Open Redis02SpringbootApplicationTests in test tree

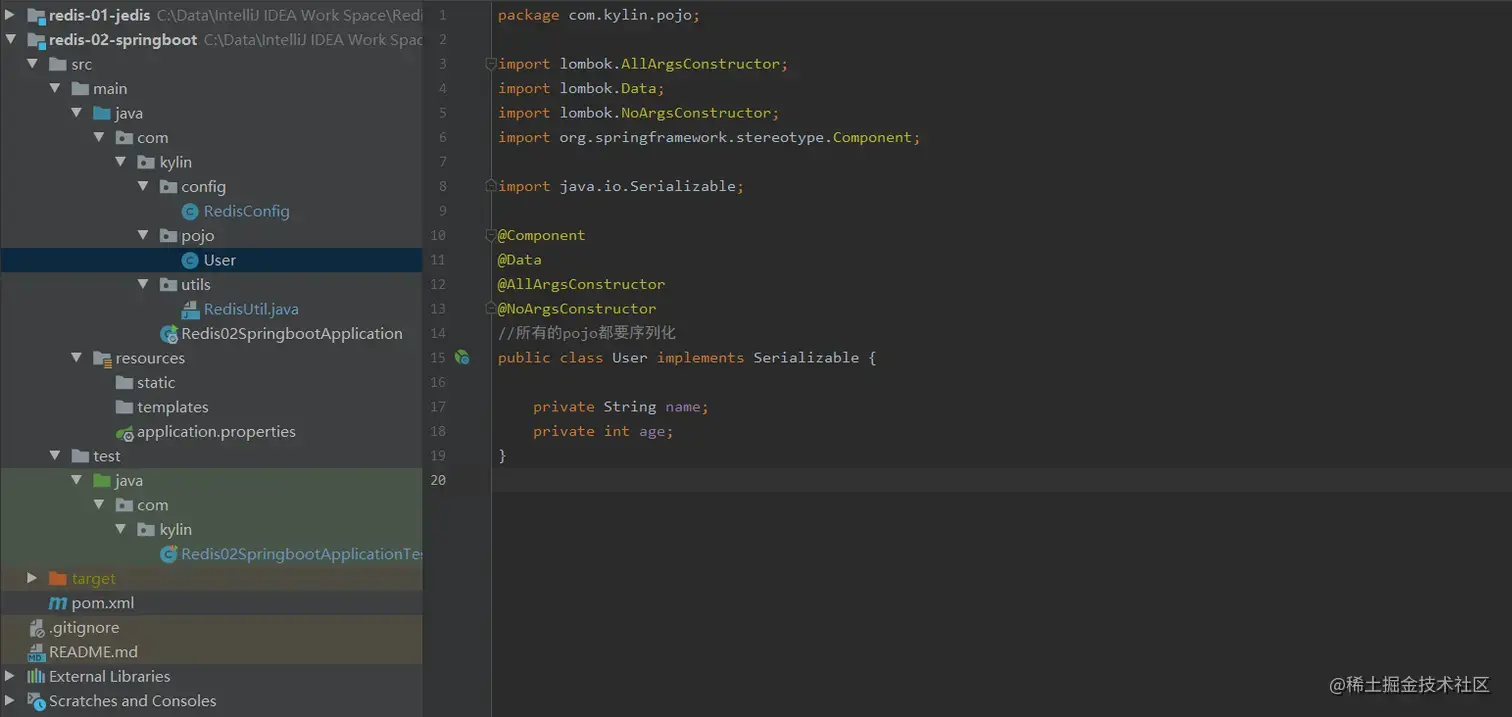[301, 554]
